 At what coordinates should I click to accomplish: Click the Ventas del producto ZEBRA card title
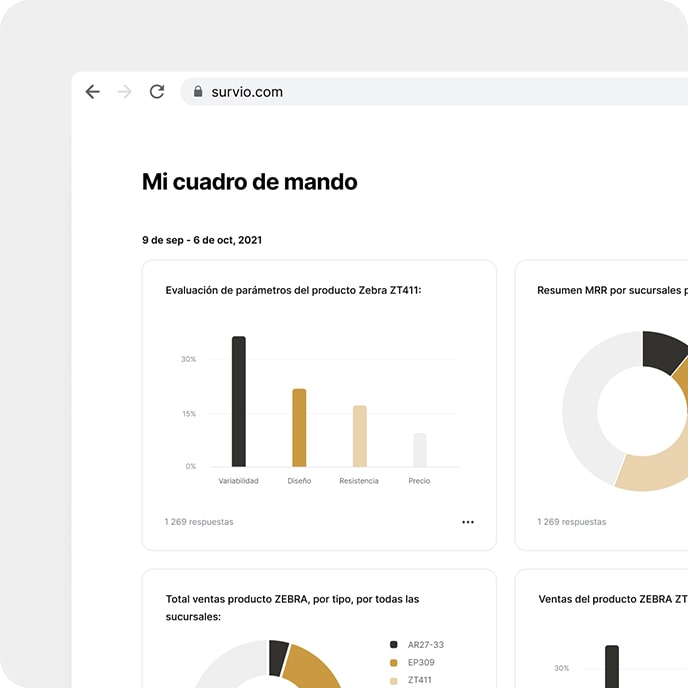coord(613,599)
